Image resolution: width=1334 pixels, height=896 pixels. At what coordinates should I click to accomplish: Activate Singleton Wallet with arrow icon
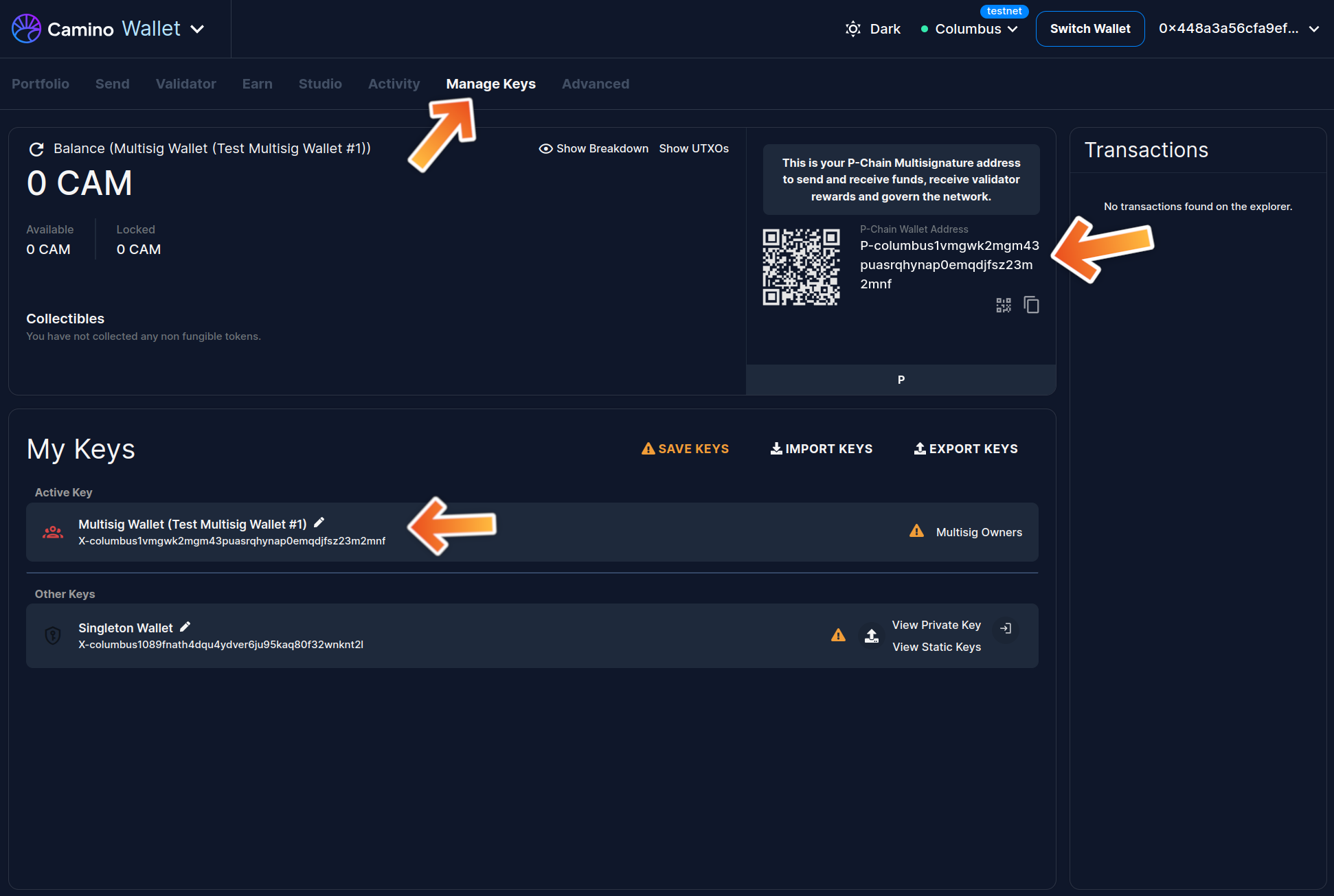click(1006, 628)
